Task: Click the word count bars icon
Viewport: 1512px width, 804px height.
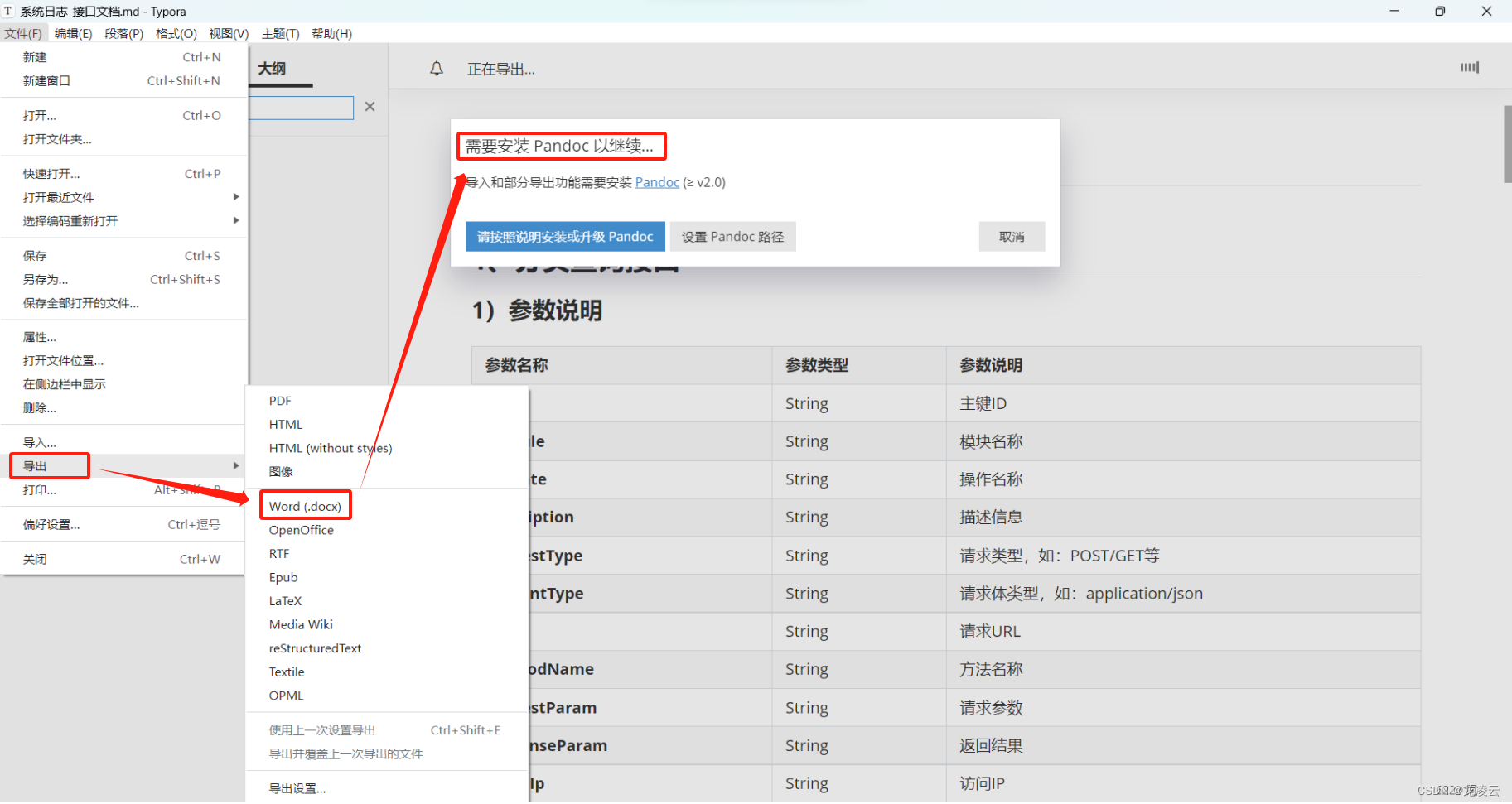Action: coord(1469,67)
